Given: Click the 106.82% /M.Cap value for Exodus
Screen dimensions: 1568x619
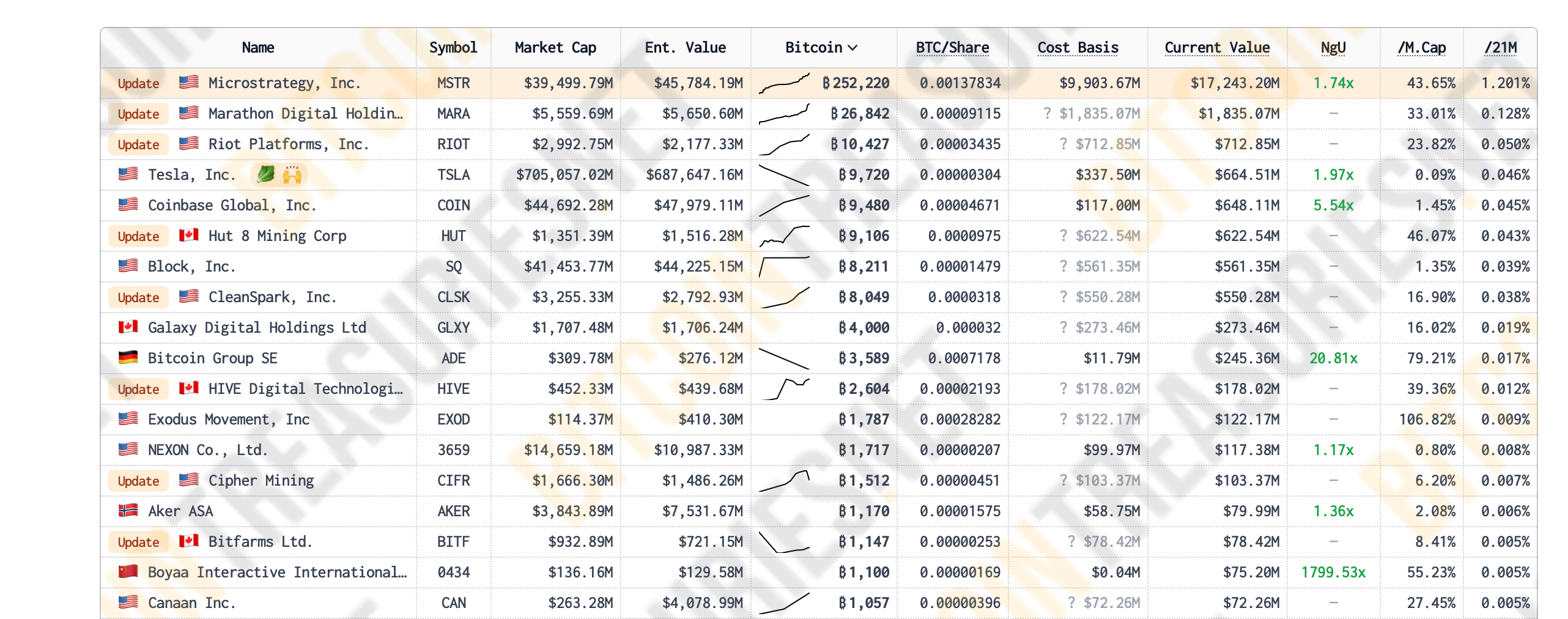Looking at the screenshot, I should tap(1427, 420).
